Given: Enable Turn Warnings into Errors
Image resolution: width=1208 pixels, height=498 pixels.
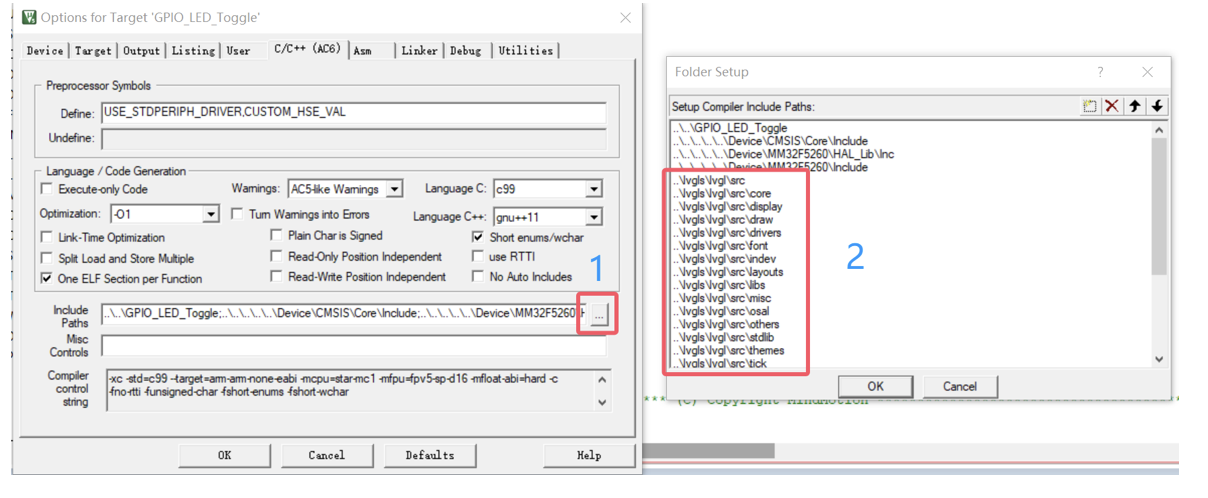Looking at the screenshot, I should click(237, 214).
